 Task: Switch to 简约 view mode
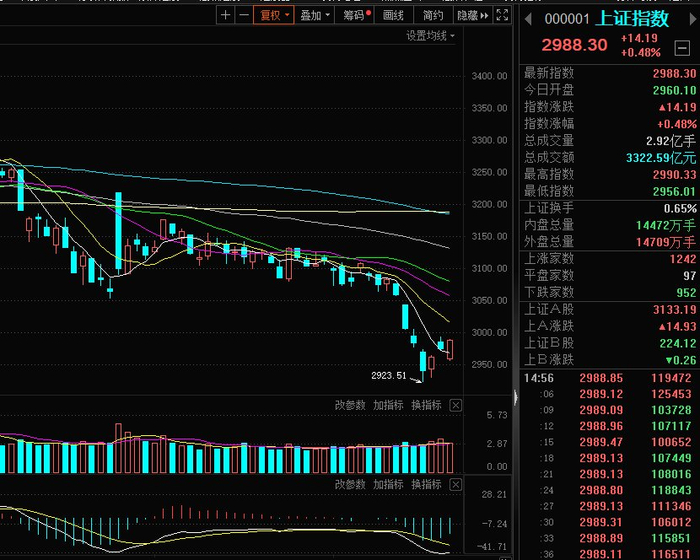click(x=433, y=15)
